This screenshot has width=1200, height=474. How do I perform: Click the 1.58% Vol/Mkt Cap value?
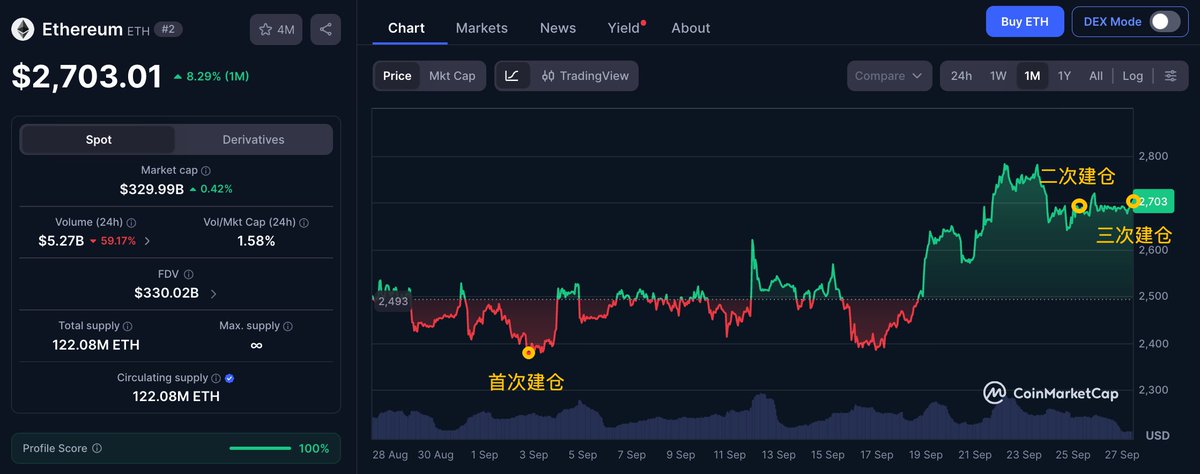click(x=256, y=241)
